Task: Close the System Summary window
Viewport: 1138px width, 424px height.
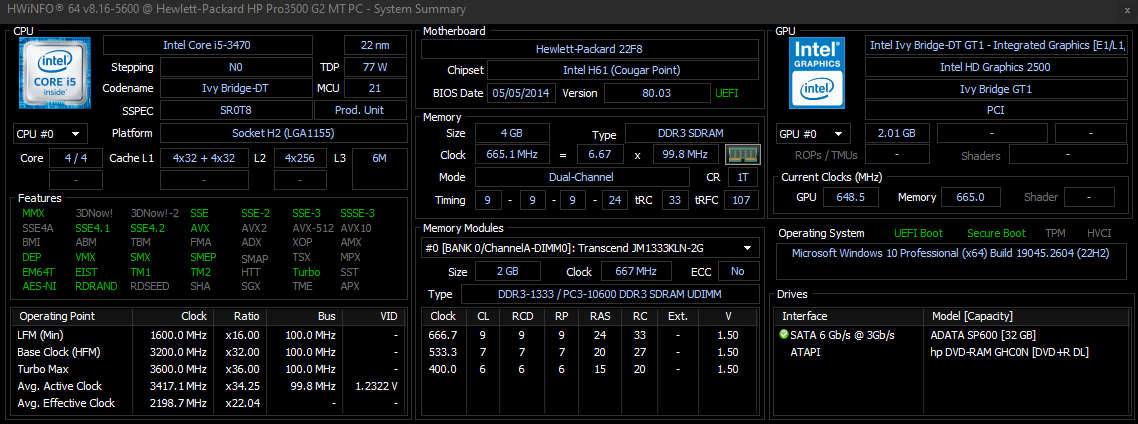Action: [x=1121, y=8]
